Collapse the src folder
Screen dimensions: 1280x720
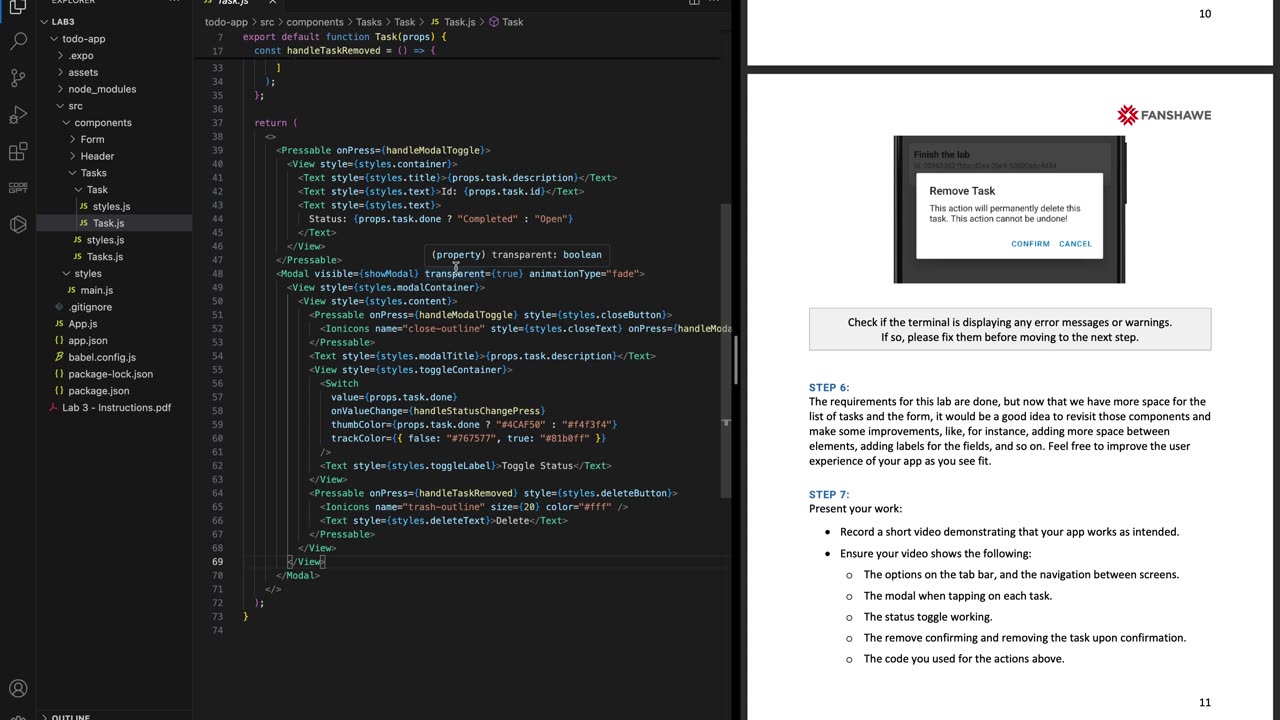tap(60, 106)
